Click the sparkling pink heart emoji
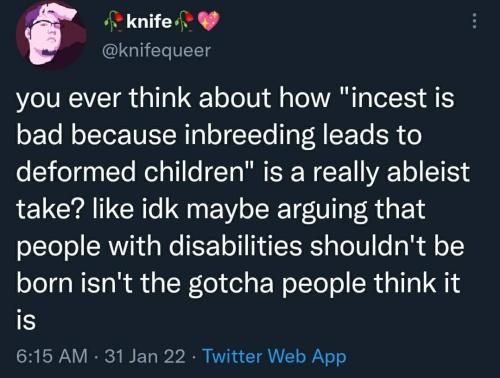 (209, 21)
